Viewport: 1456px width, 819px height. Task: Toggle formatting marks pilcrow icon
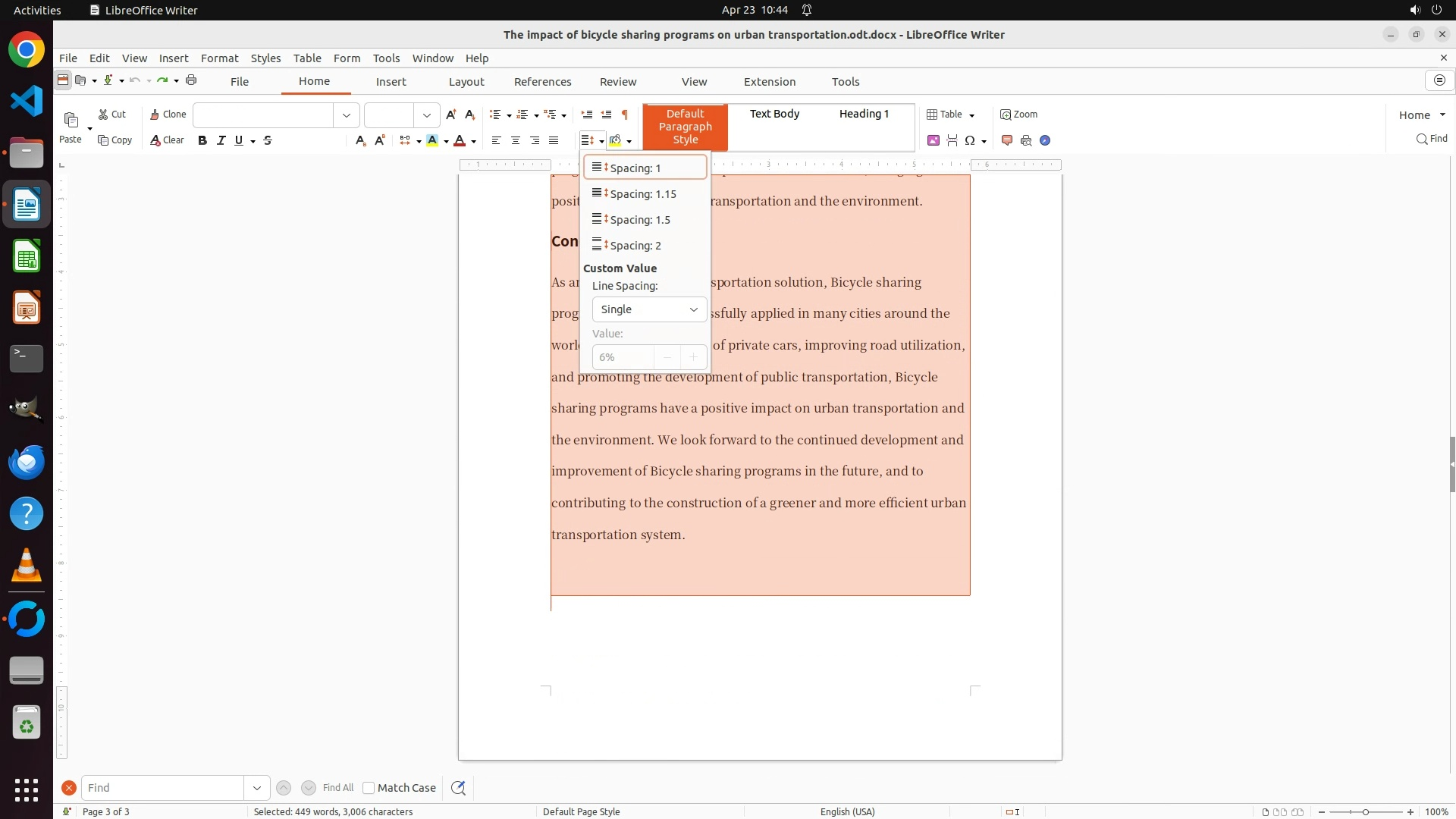(625, 115)
